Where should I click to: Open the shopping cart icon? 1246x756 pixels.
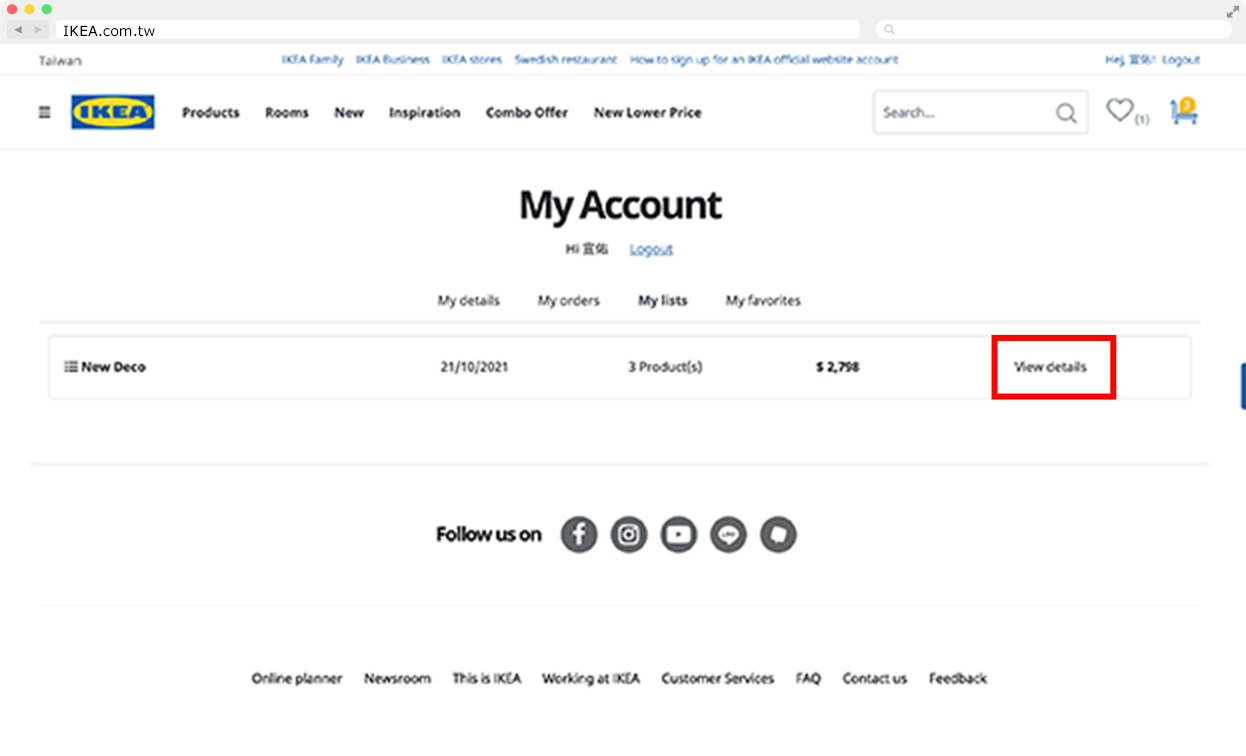pyautogui.click(x=1184, y=112)
